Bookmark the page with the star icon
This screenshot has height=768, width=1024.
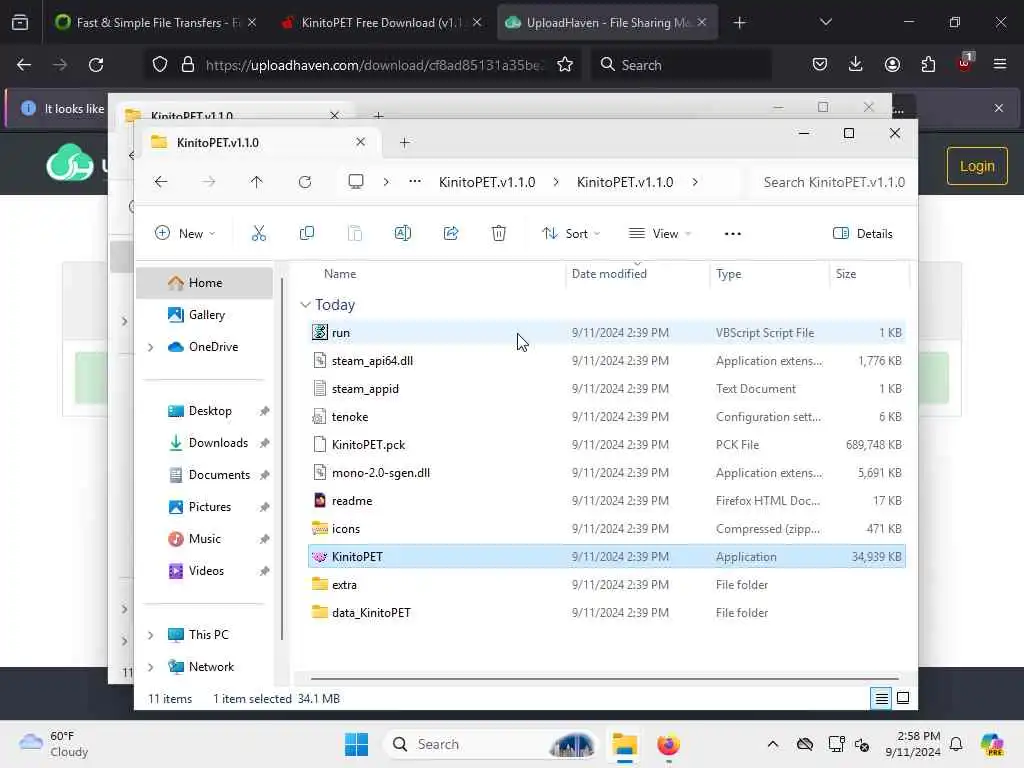click(565, 65)
